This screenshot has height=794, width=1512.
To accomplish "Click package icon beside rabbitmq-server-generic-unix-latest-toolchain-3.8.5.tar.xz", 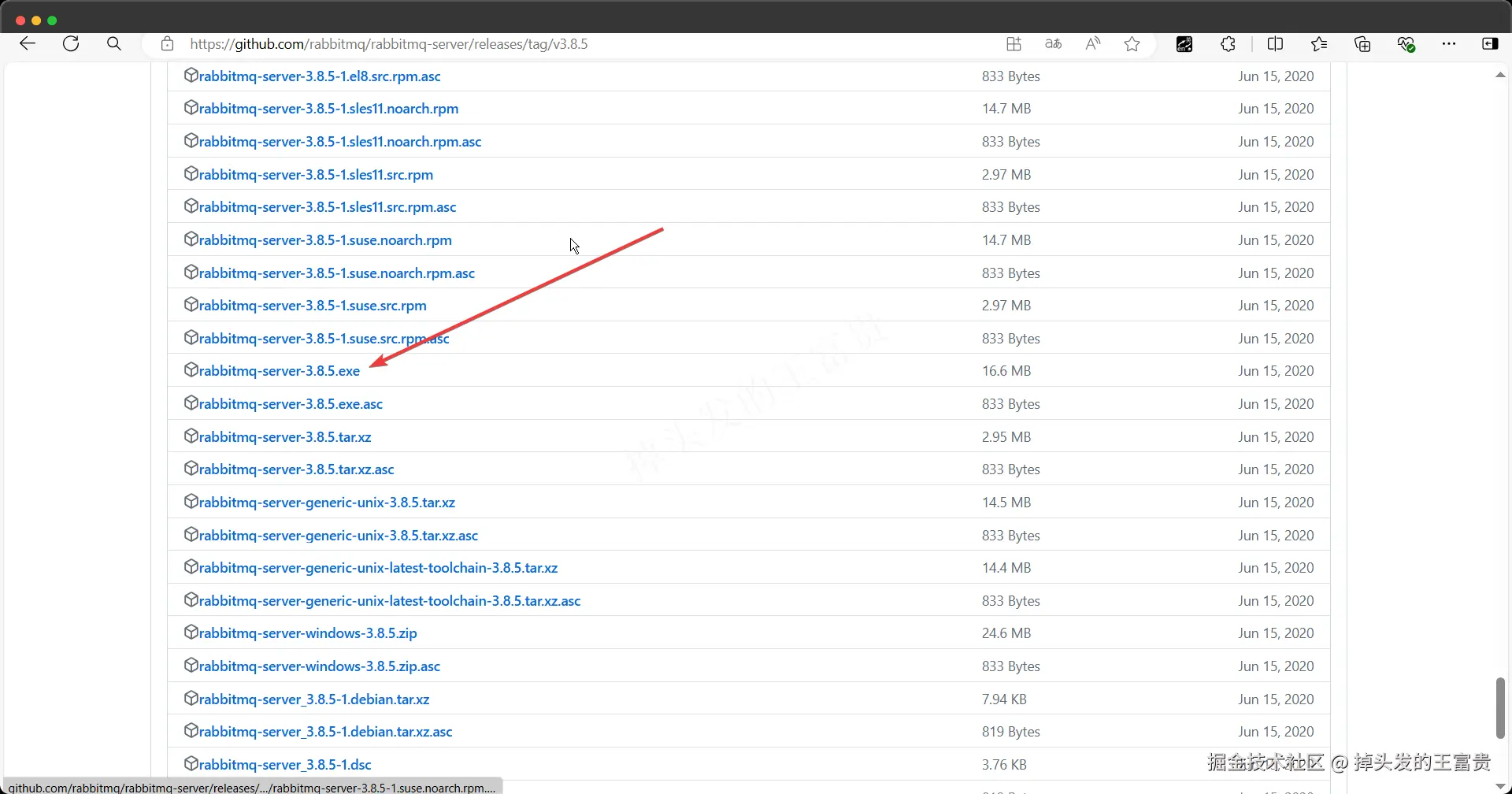I will pos(191,567).
